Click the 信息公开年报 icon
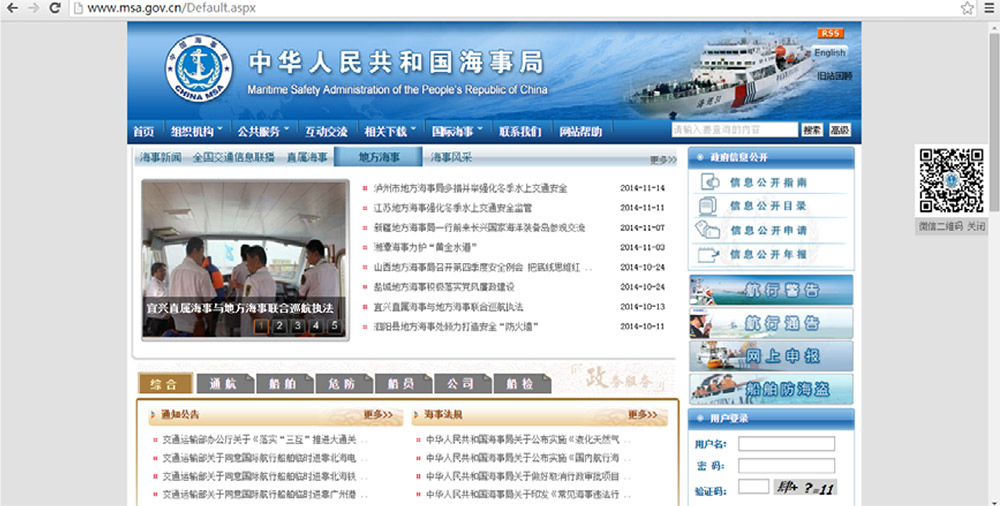The height and width of the screenshot is (506, 1000). (709, 254)
